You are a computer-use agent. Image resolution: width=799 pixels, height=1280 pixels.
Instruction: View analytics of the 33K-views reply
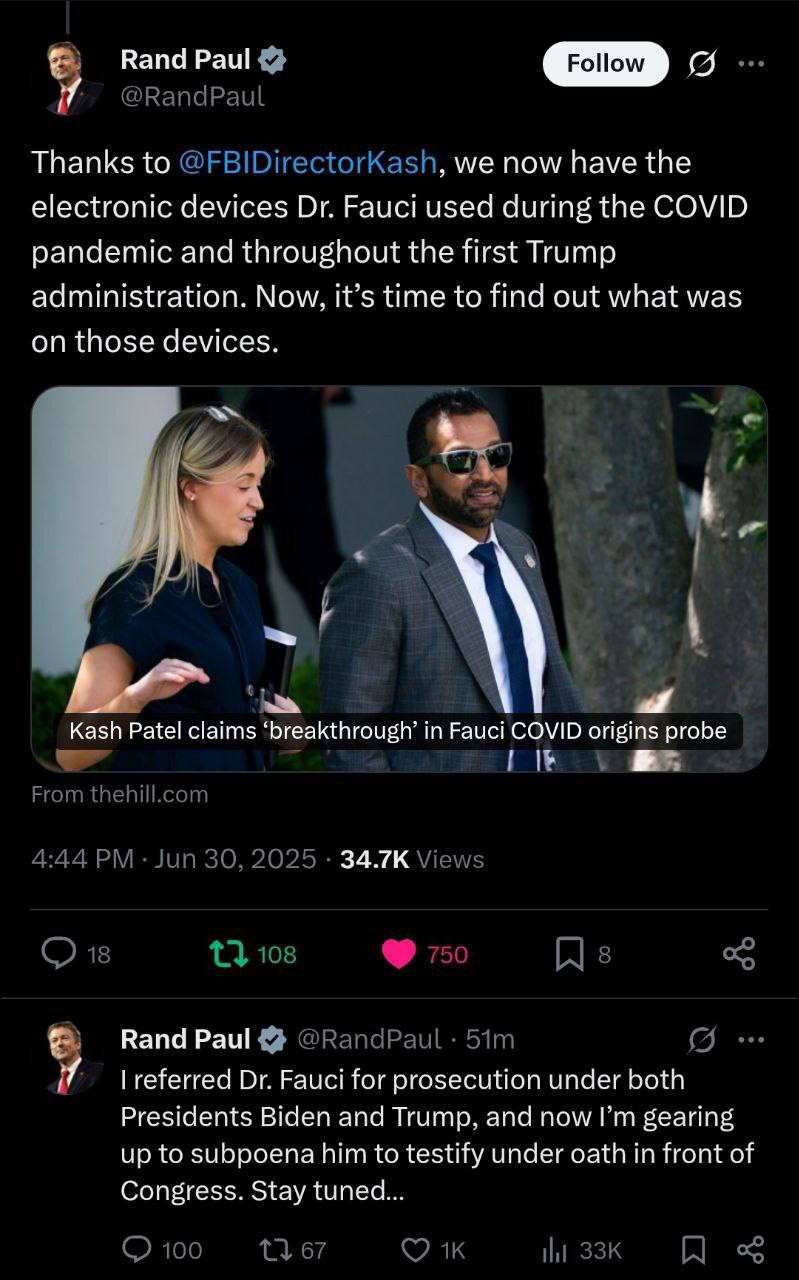tap(554, 1250)
